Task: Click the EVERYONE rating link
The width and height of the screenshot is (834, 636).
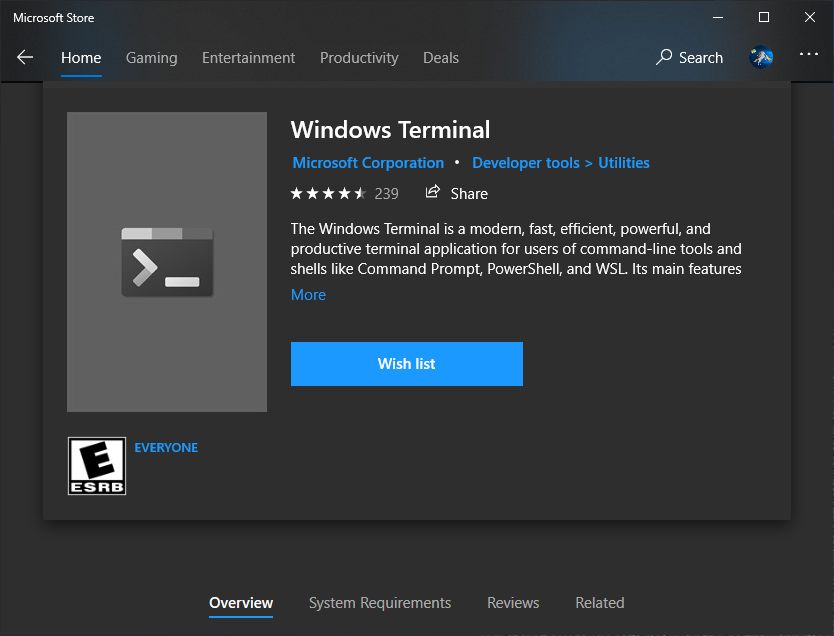Action: [166, 448]
